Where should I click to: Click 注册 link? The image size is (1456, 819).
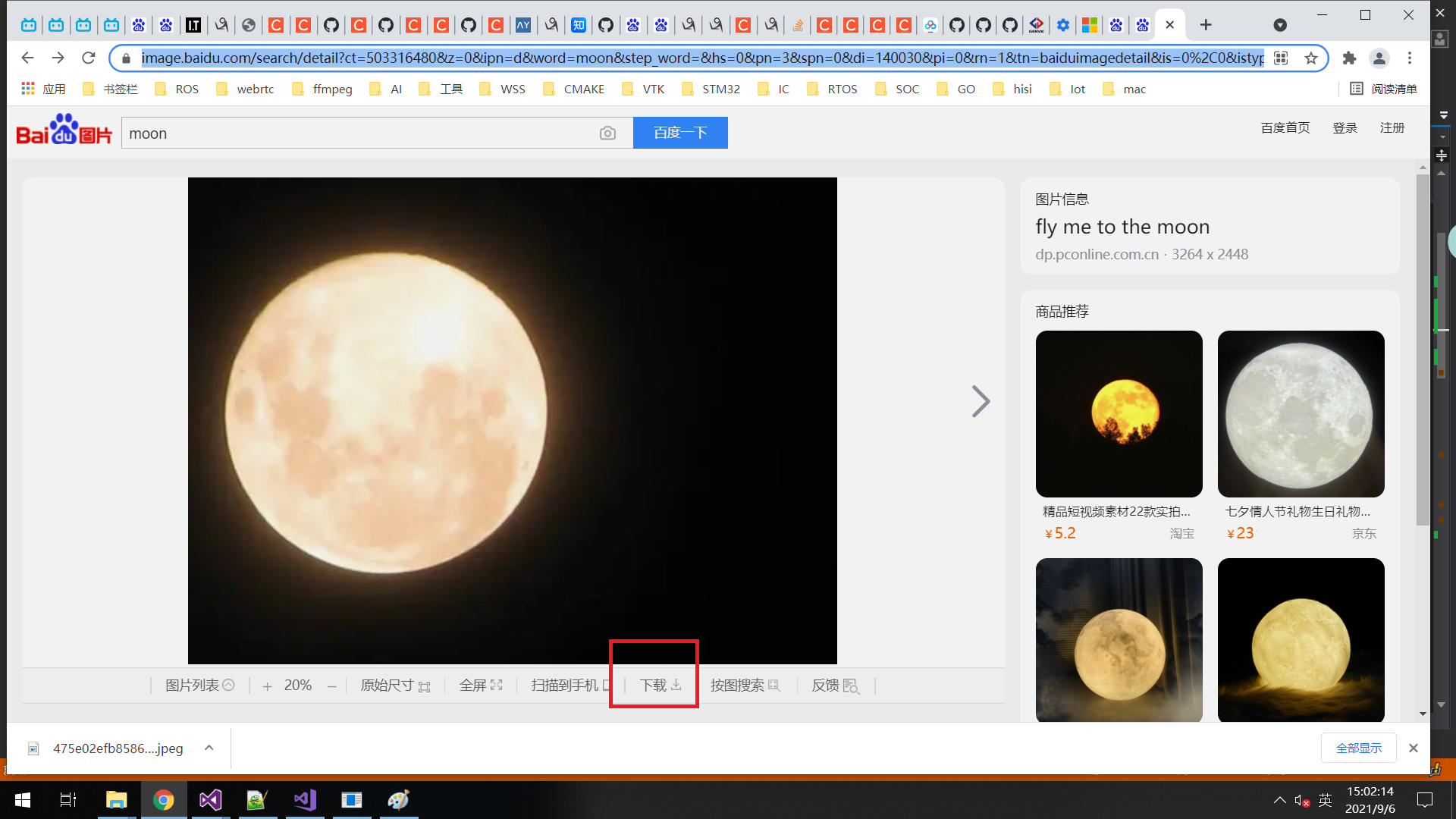click(1392, 128)
